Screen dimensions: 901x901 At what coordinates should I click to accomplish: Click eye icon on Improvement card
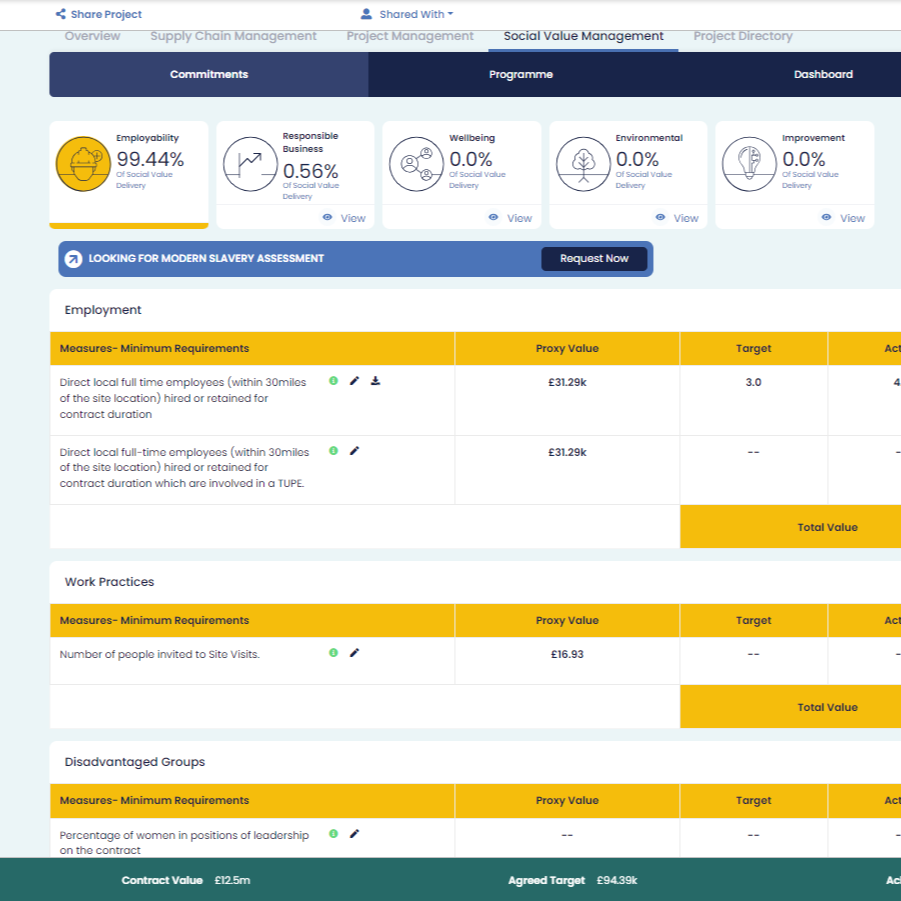826,217
